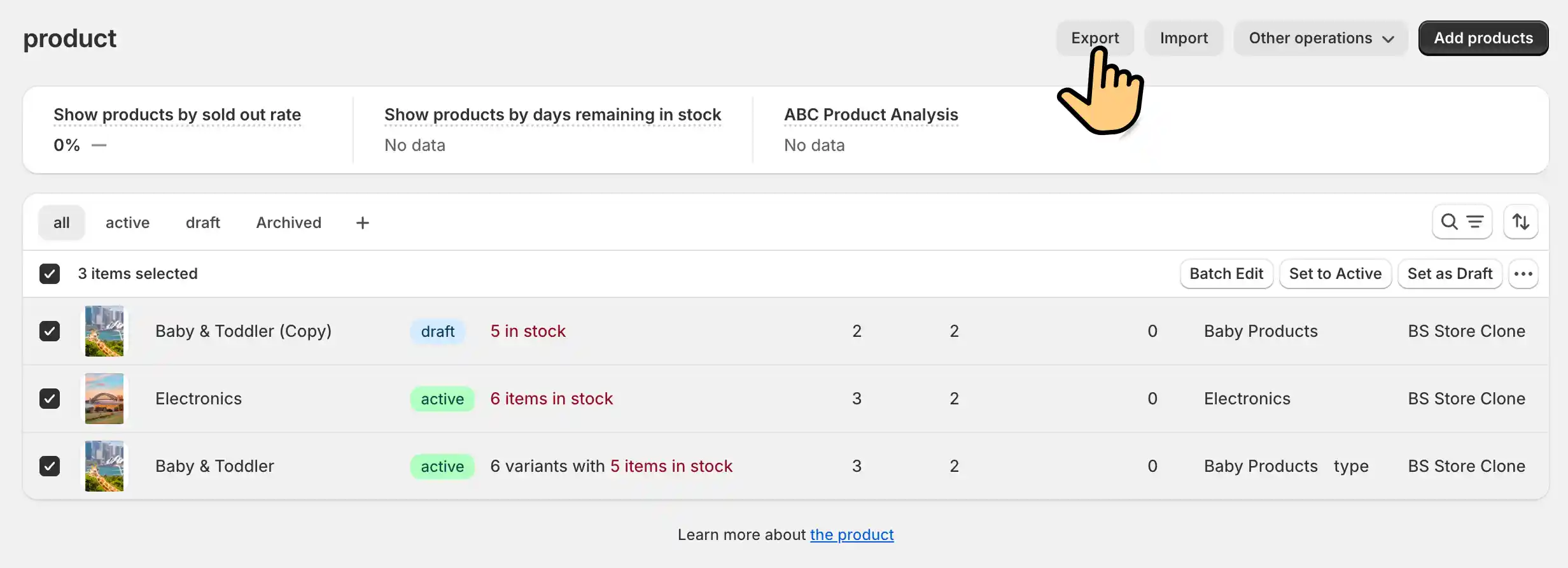Open the Baby & Toddler (Copy) product thumbnail
The height and width of the screenshot is (568, 1568).
(104, 330)
